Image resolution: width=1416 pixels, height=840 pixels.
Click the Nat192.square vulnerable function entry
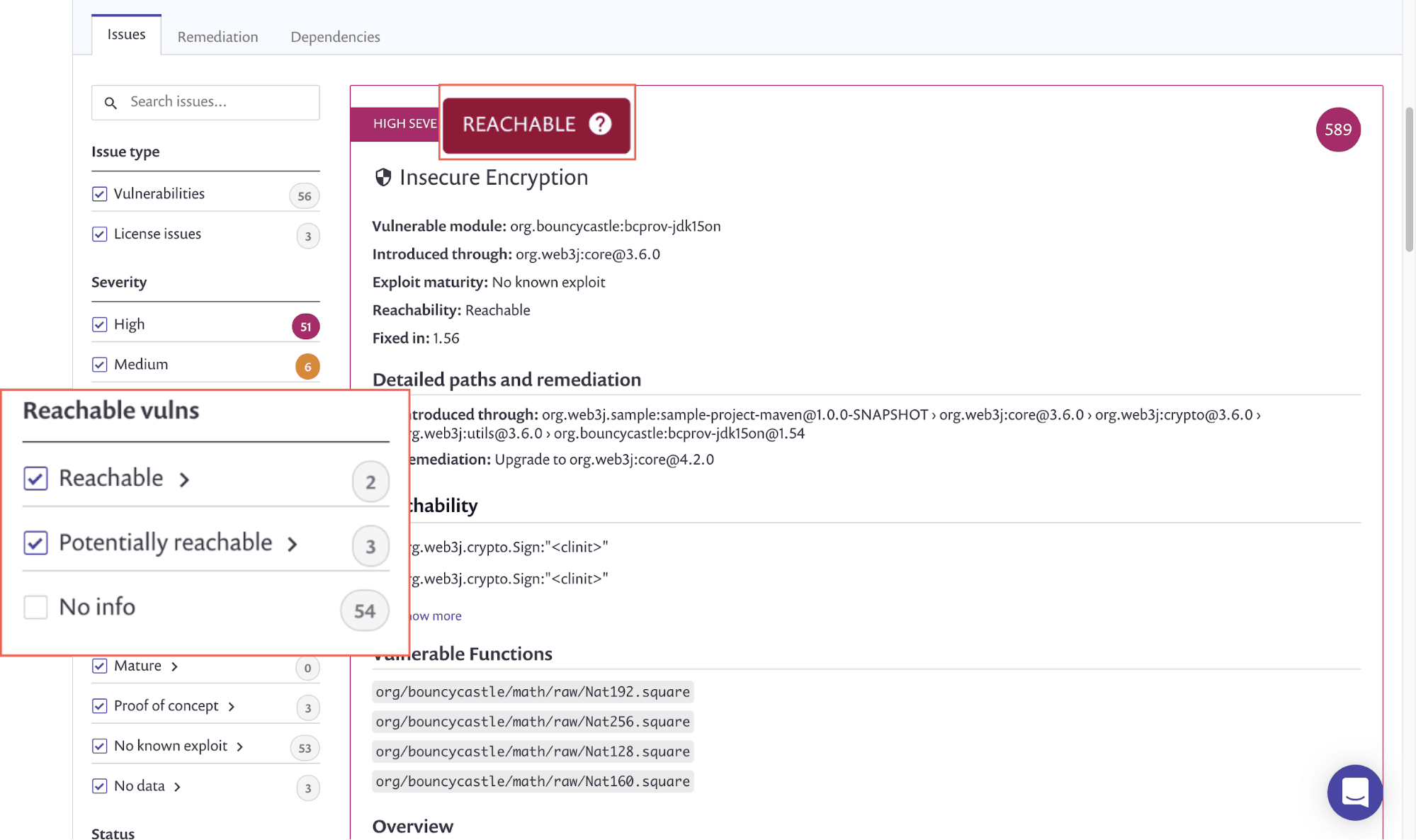coord(533,692)
